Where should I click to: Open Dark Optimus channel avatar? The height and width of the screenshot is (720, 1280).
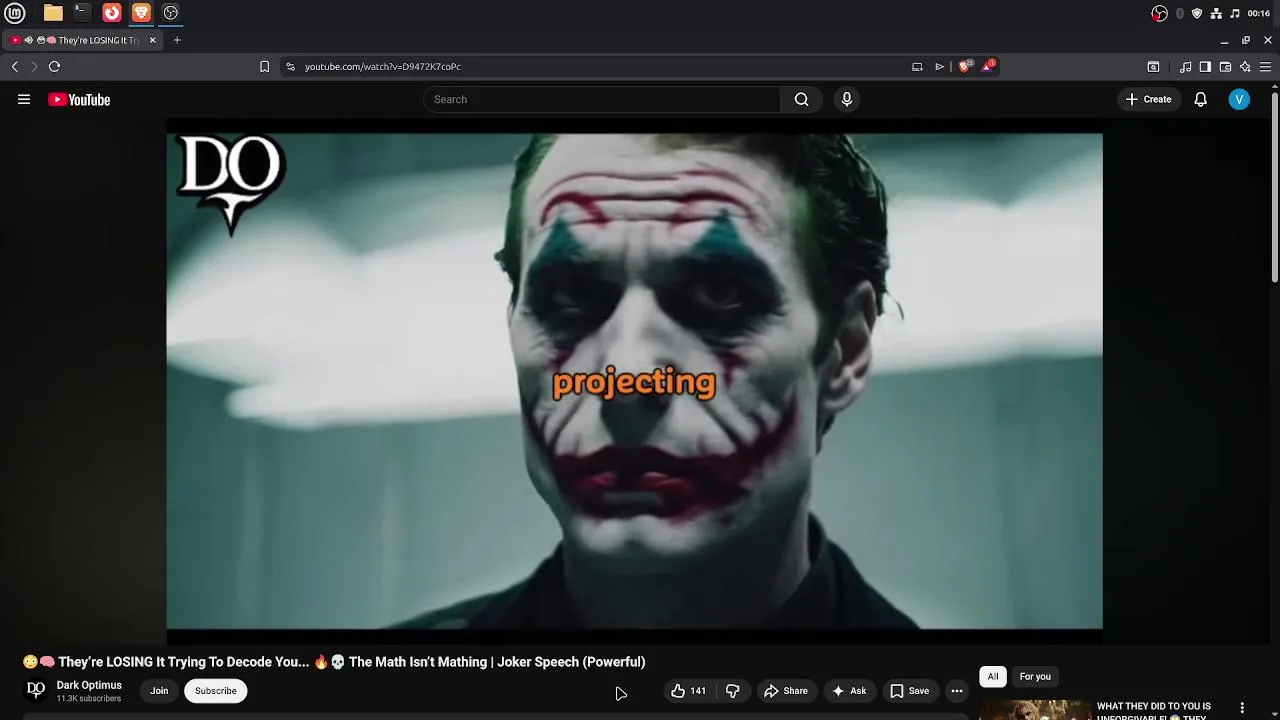36,690
